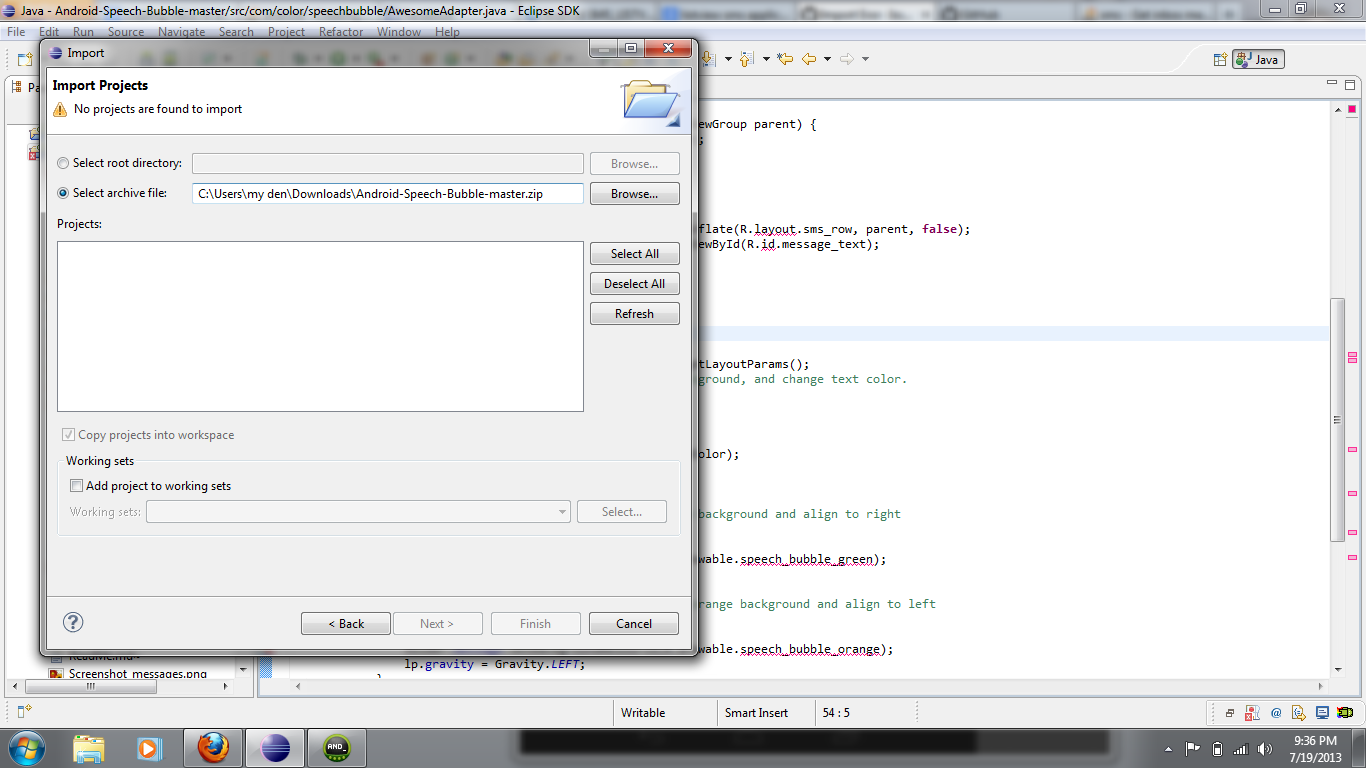The image size is (1366, 768).
Task: Click Refresh button
Action: 634,313
